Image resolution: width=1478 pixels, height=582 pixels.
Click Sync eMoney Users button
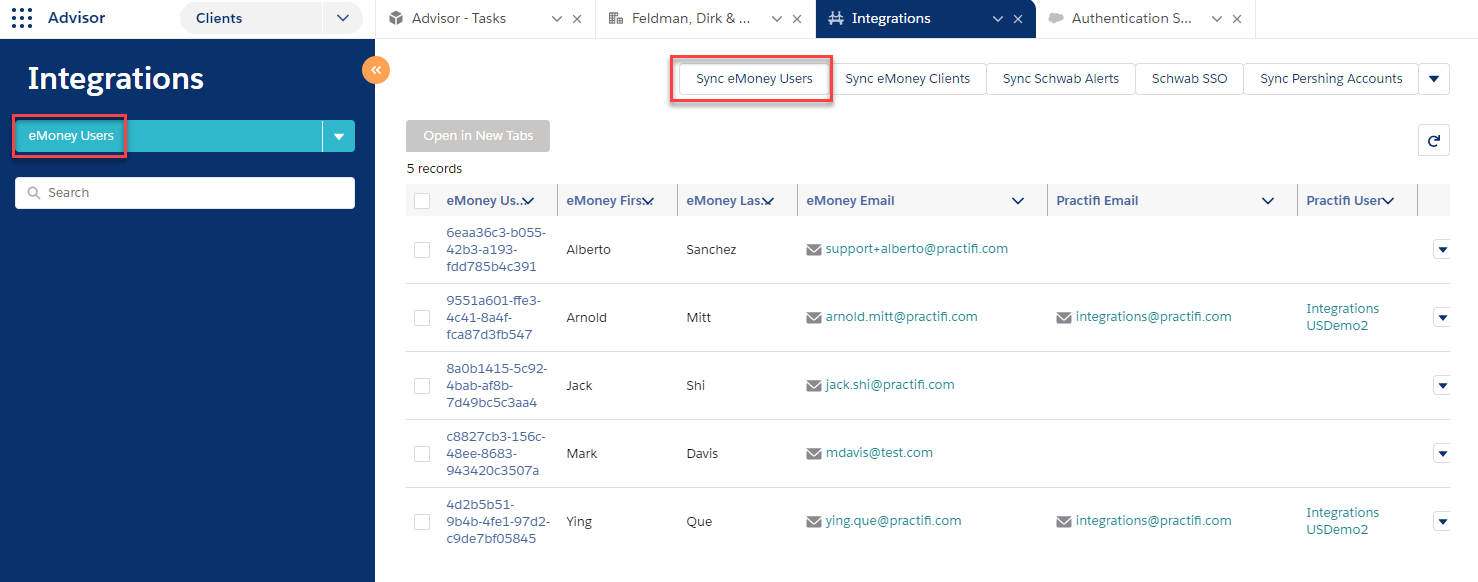coord(754,79)
